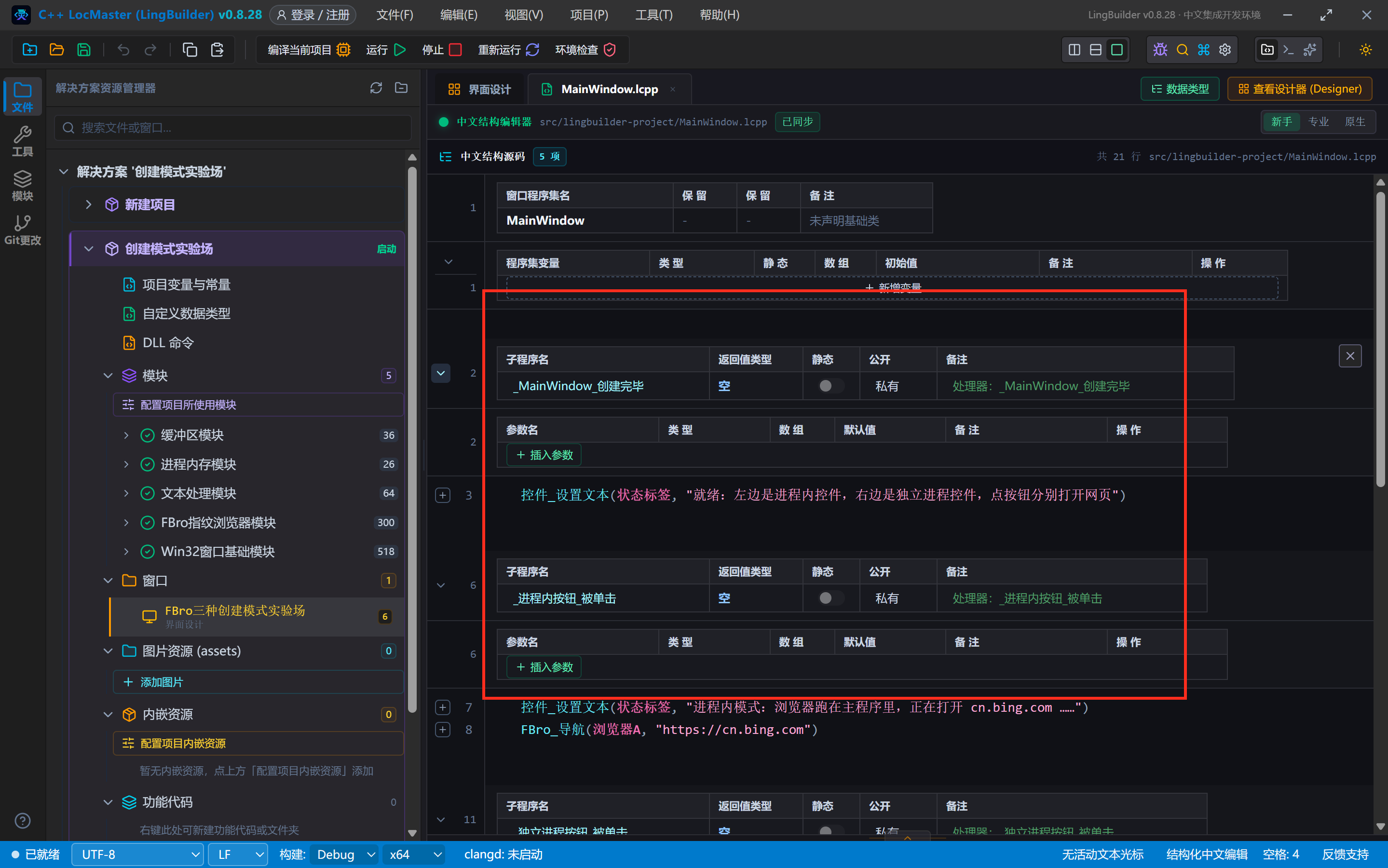Click the new project icon in toolbar
The width and height of the screenshot is (1388, 868).
click(x=30, y=50)
